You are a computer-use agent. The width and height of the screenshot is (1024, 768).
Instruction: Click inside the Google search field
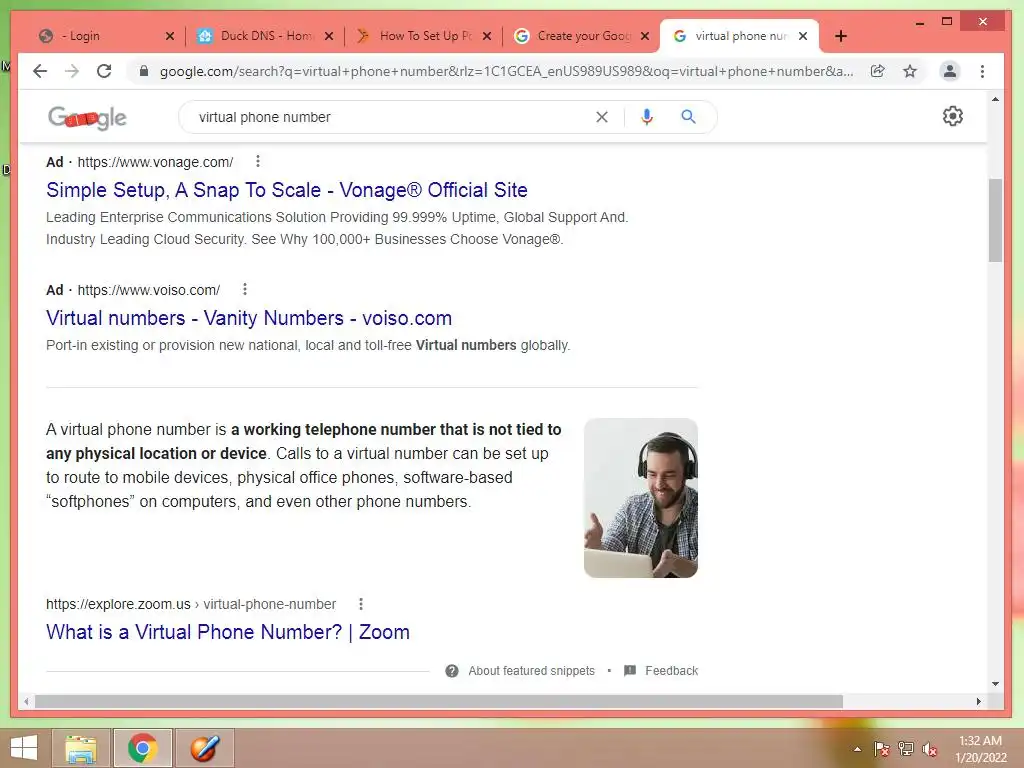392,117
